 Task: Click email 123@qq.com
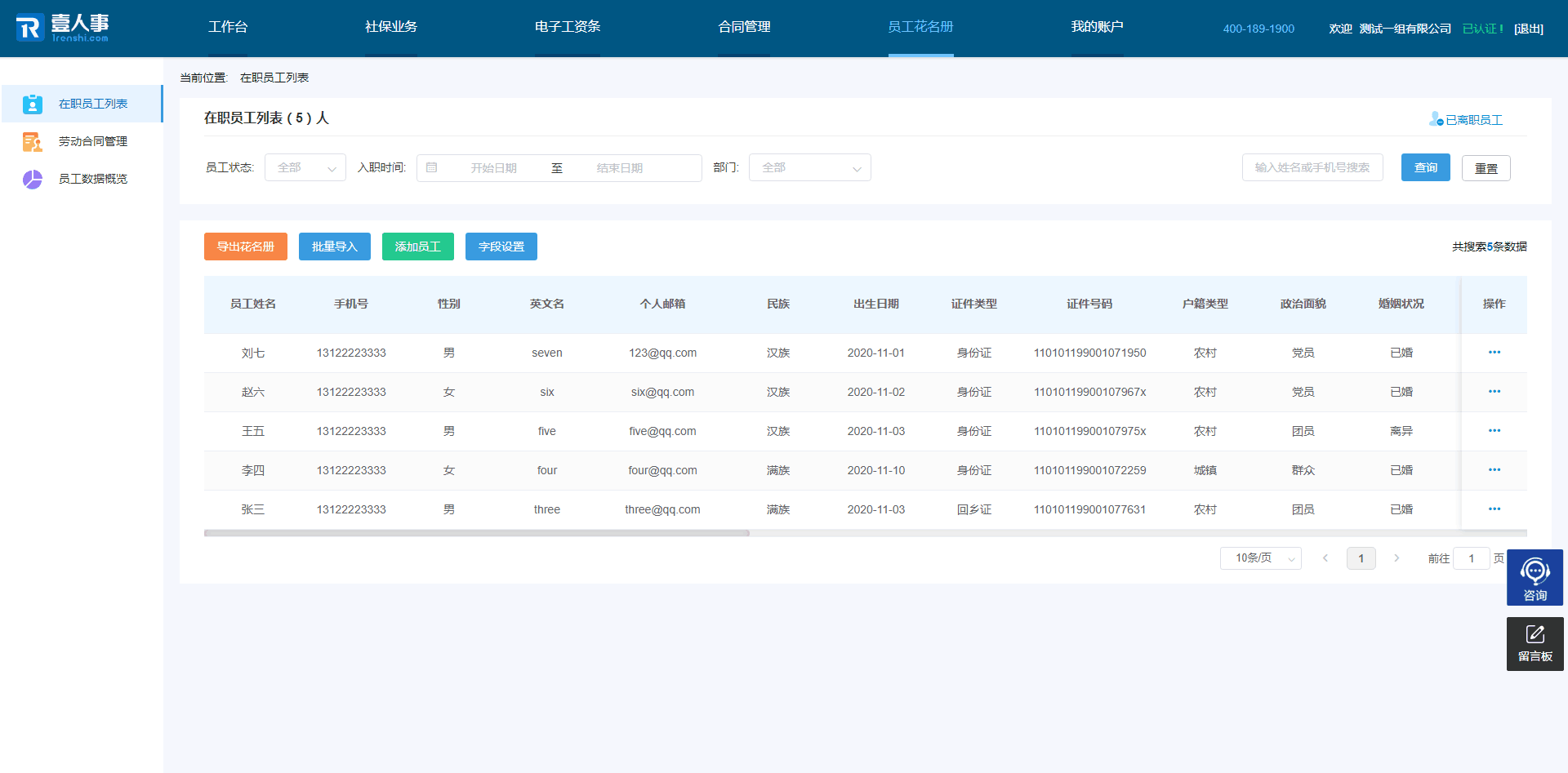tap(662, 353)
